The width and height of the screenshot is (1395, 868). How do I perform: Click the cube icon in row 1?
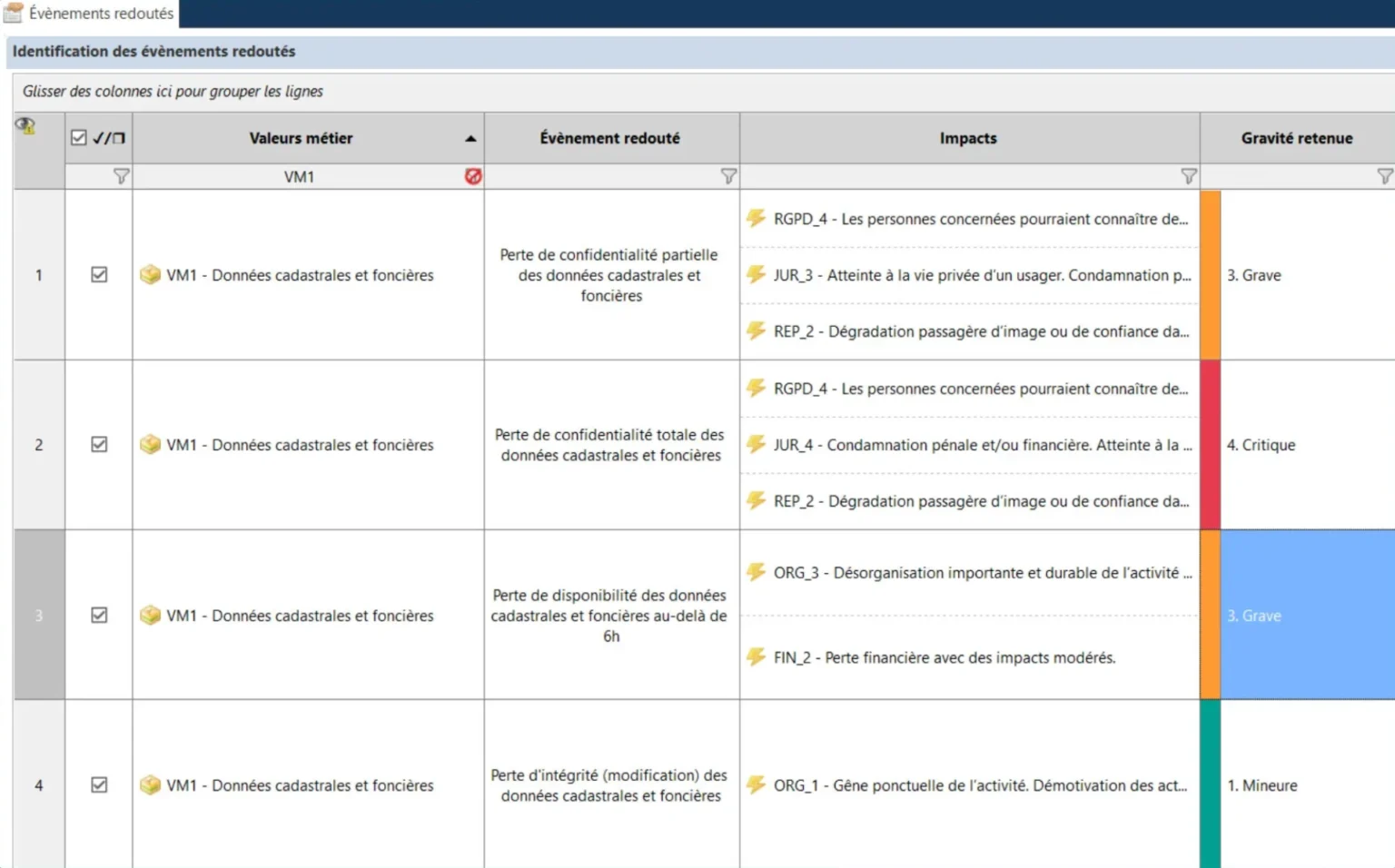click(x=151, y=274)
